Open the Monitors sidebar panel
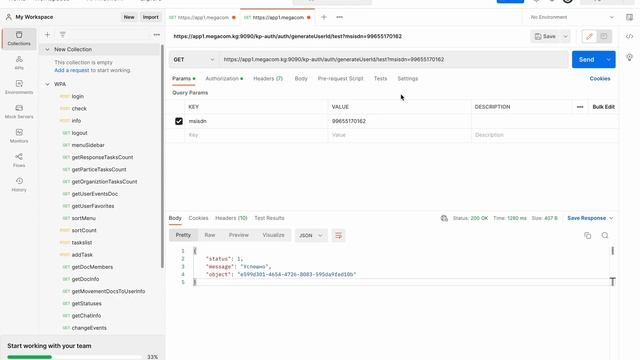 click(19, 136)
